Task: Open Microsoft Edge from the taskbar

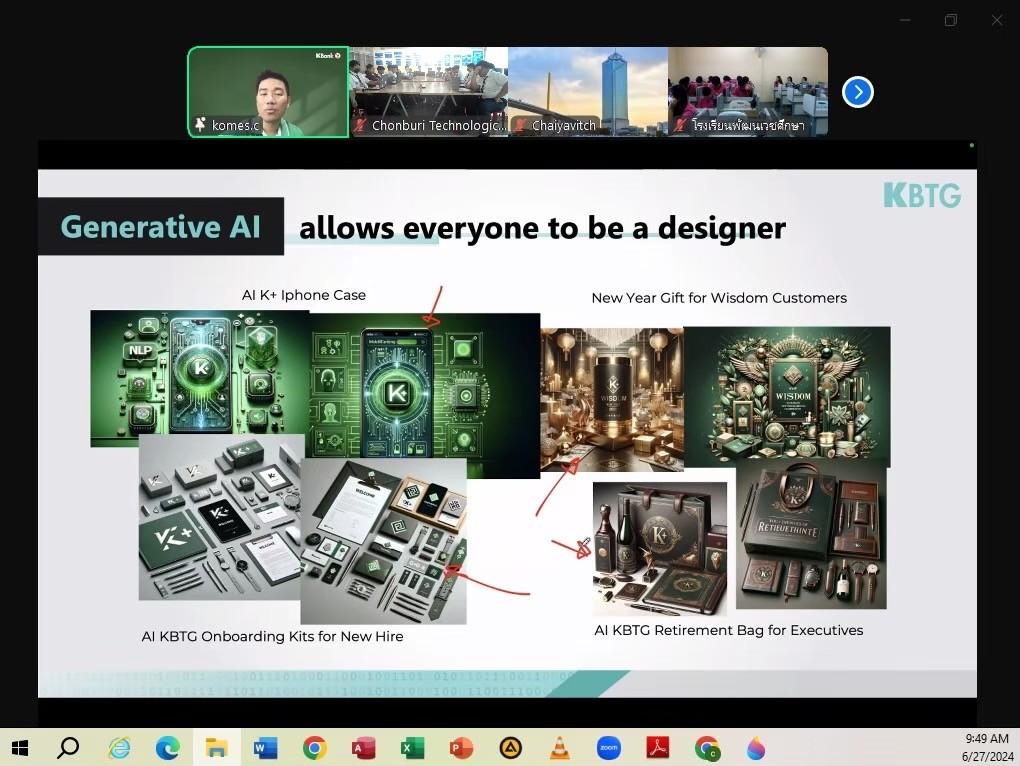Action: click(168, 747)
